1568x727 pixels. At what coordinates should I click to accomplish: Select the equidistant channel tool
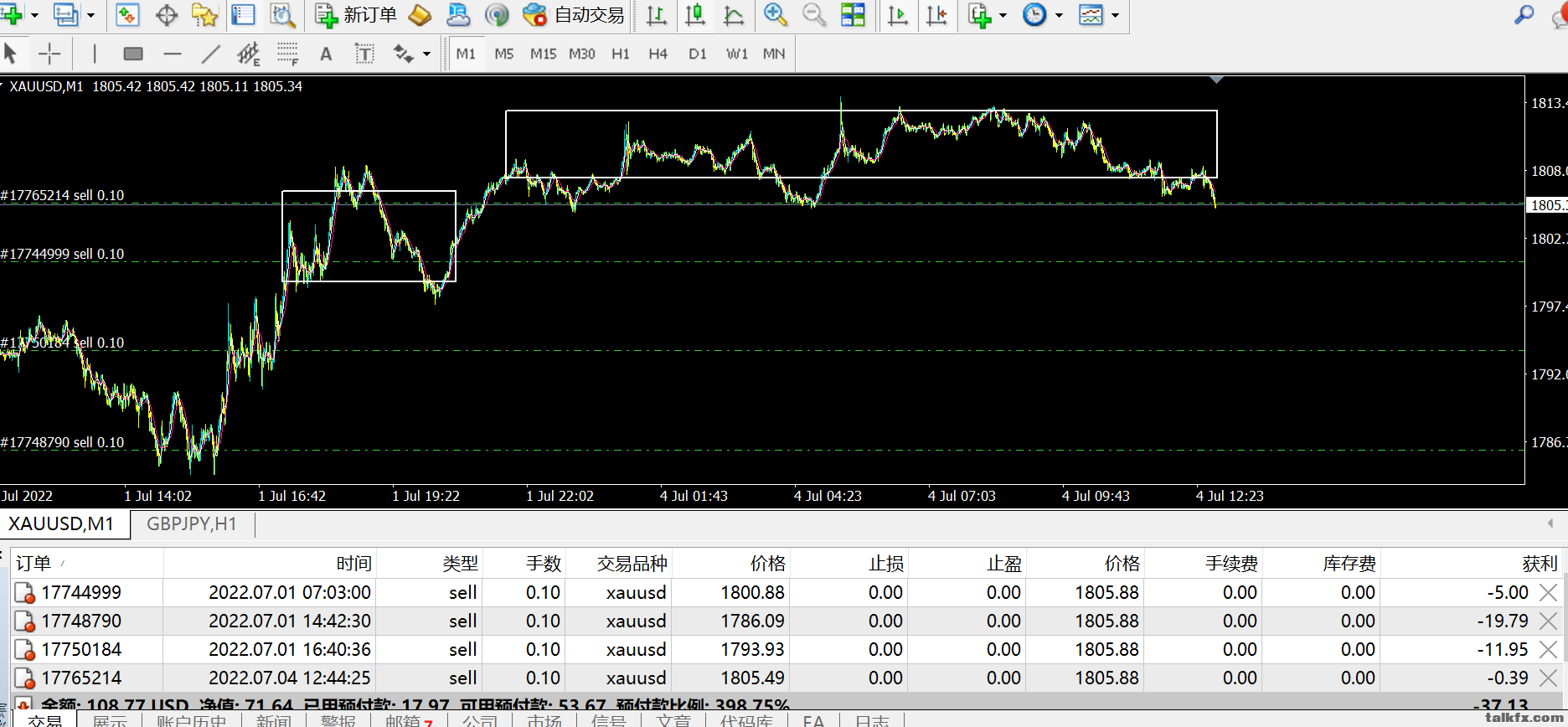coord(249,54)
